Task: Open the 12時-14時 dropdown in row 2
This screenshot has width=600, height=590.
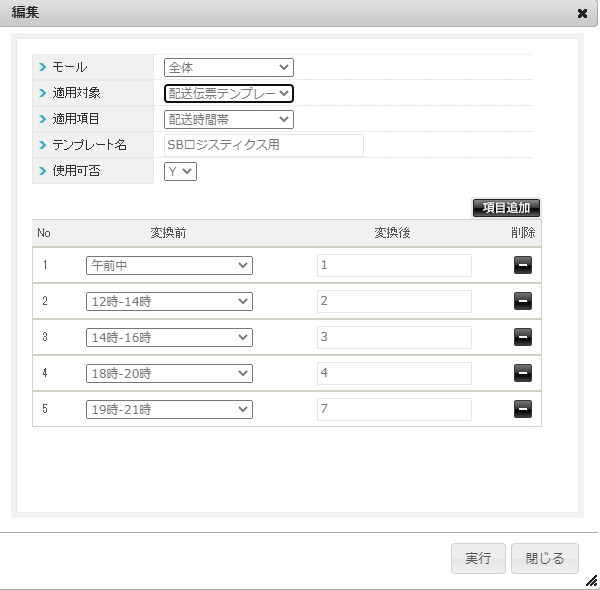Action: click(169, 301)
